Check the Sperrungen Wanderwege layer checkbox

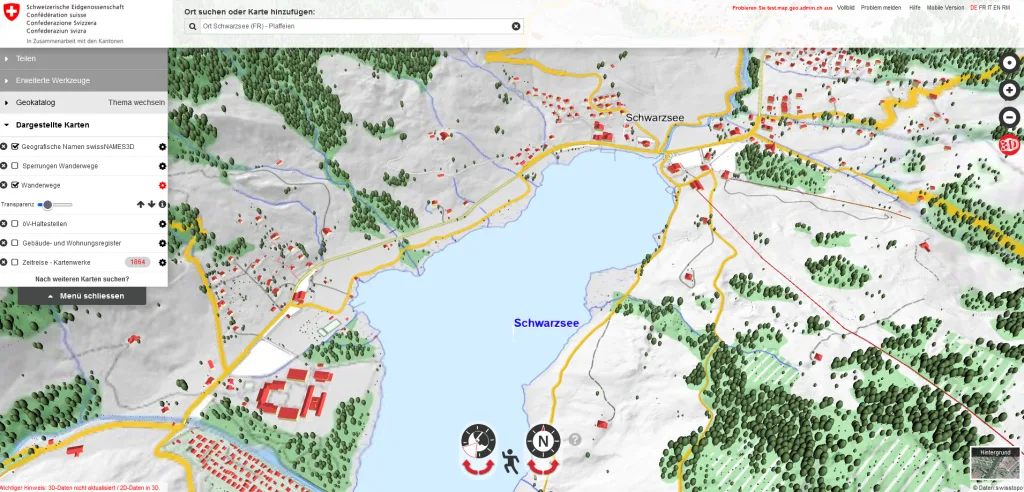[x=15, y=166]
